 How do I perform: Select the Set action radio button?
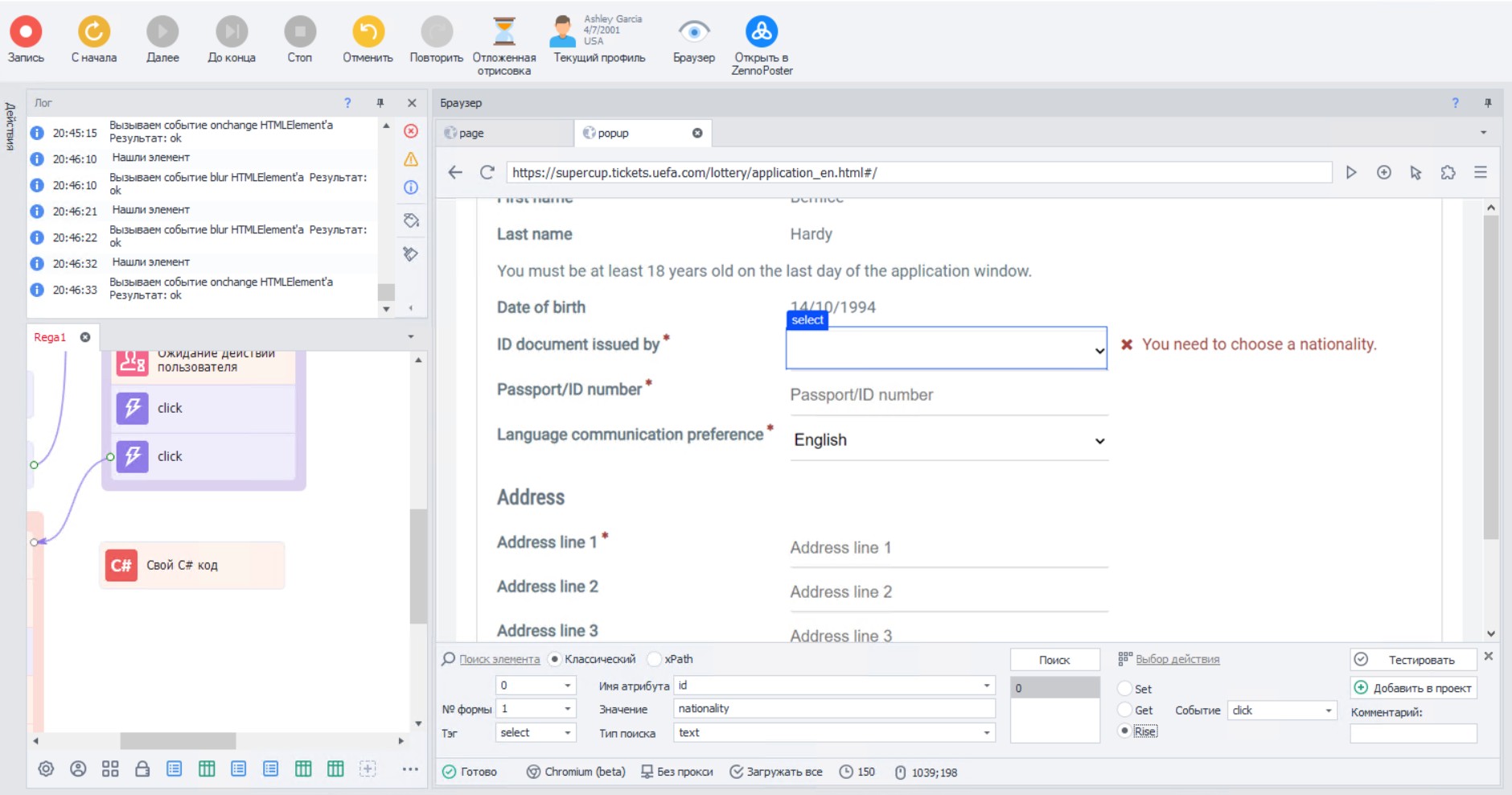click(1124, 689)
